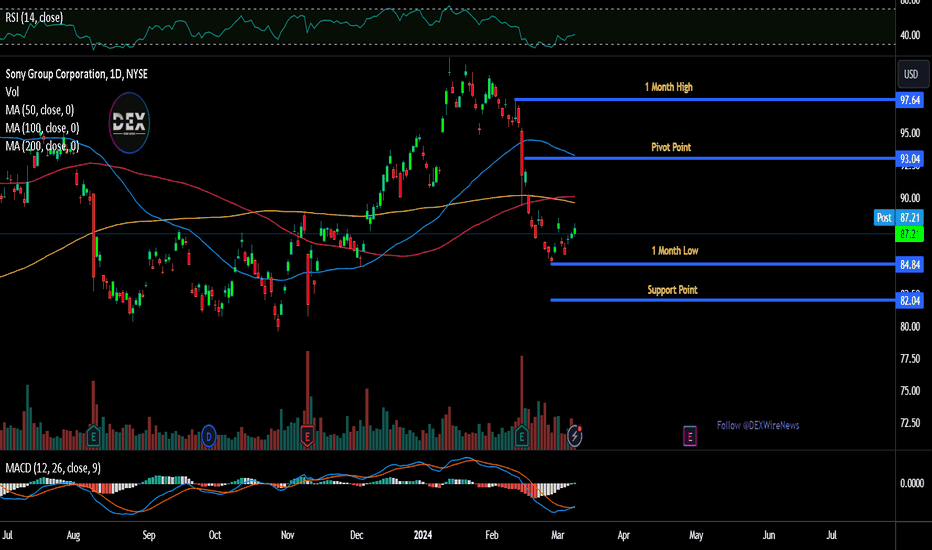932x550 pixels.
Task: Select the MA (200, close, 0) label
Action: (42, 146)
